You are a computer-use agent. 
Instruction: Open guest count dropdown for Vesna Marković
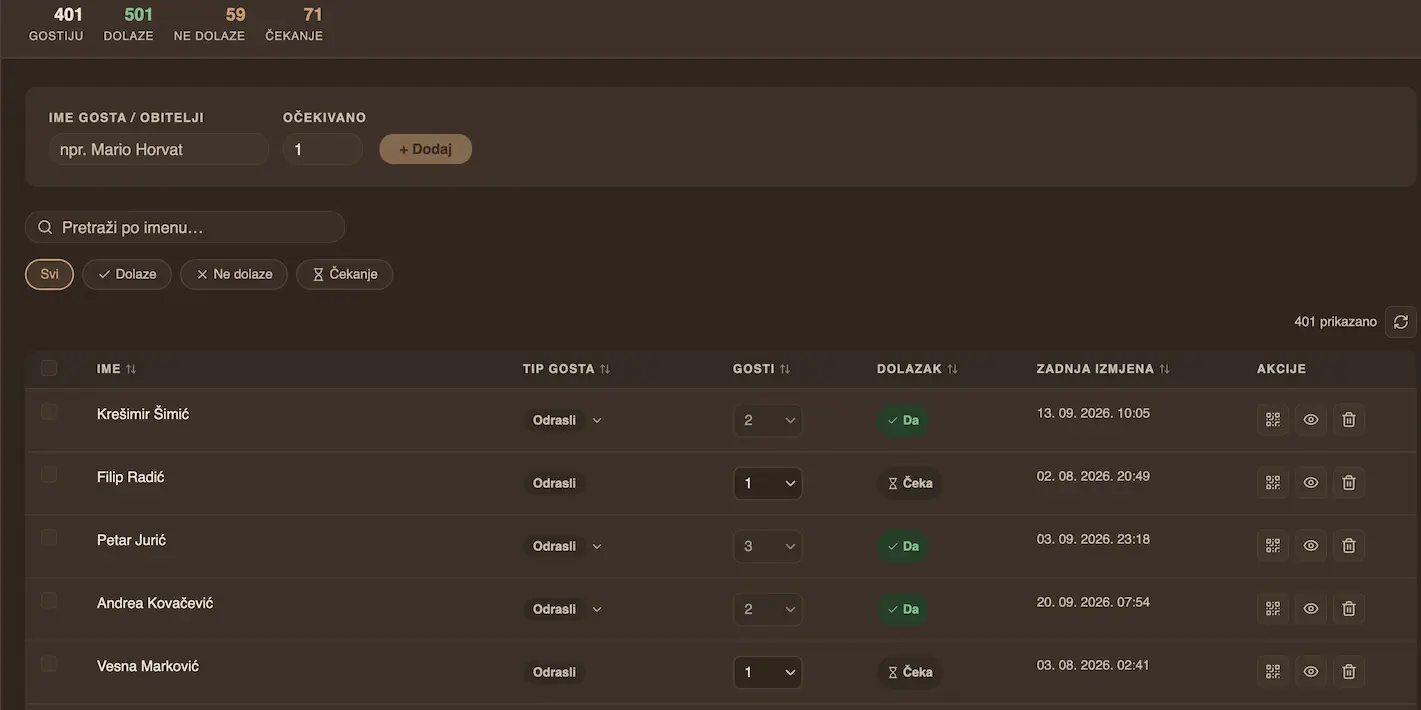click(x=768, y=672)
